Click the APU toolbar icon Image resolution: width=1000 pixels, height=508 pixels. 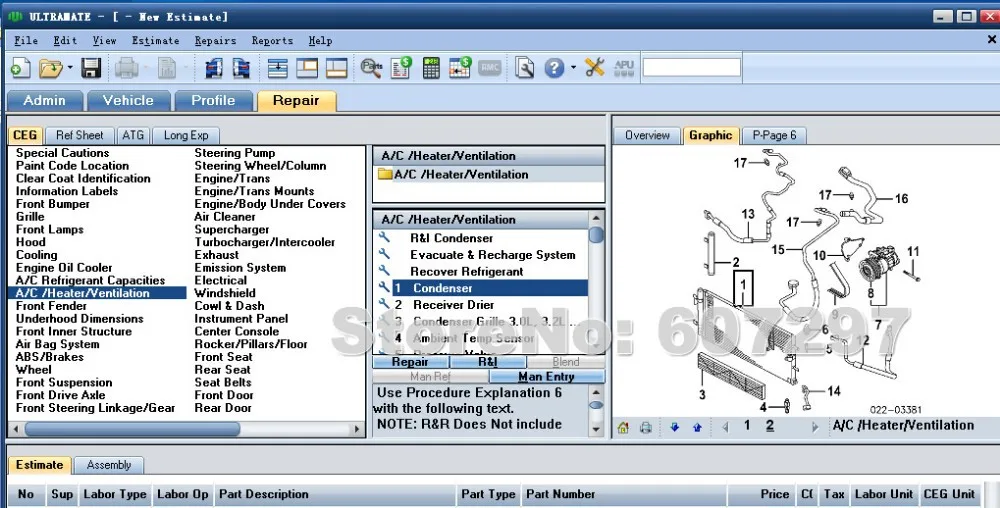(624, 68)
